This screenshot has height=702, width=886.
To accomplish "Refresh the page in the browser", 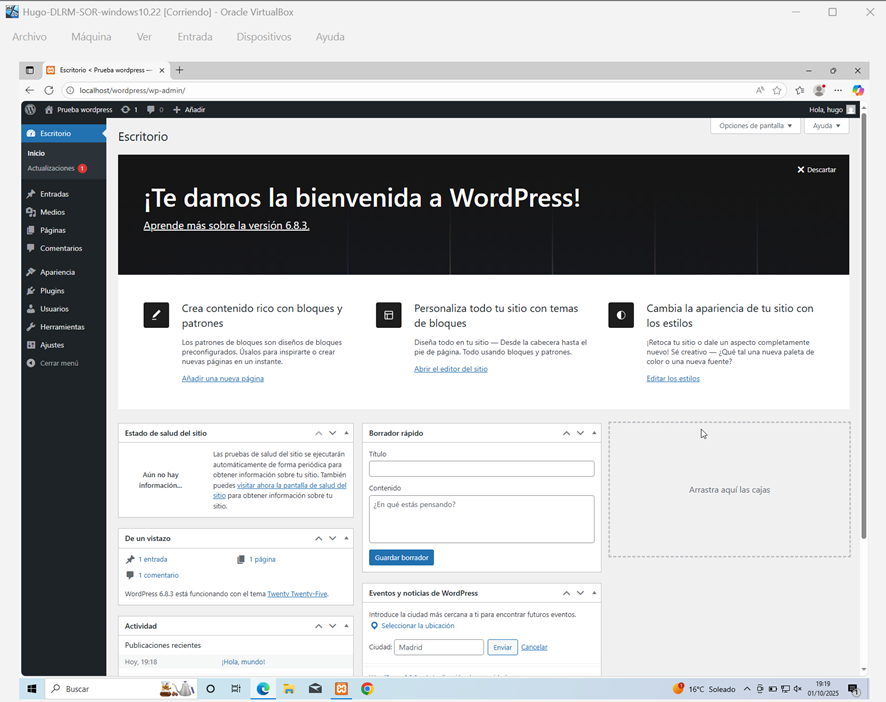I will 48,90.
